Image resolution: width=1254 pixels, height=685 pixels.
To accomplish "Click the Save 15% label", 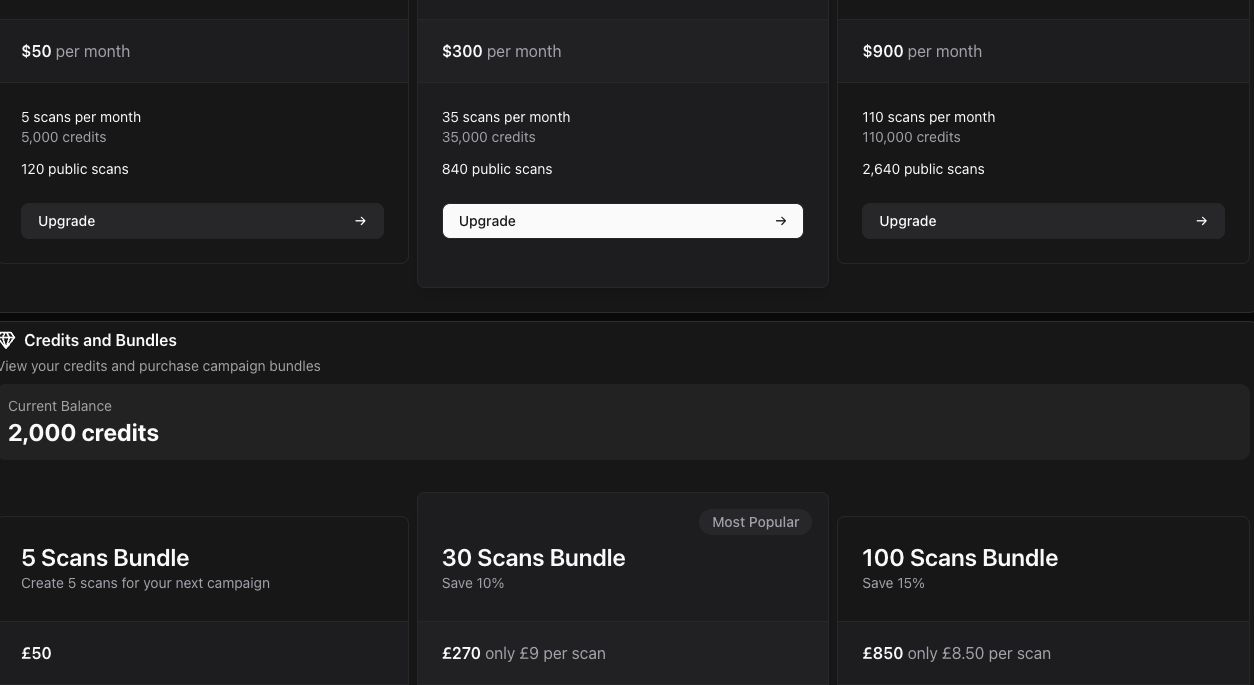I will 893,583.
